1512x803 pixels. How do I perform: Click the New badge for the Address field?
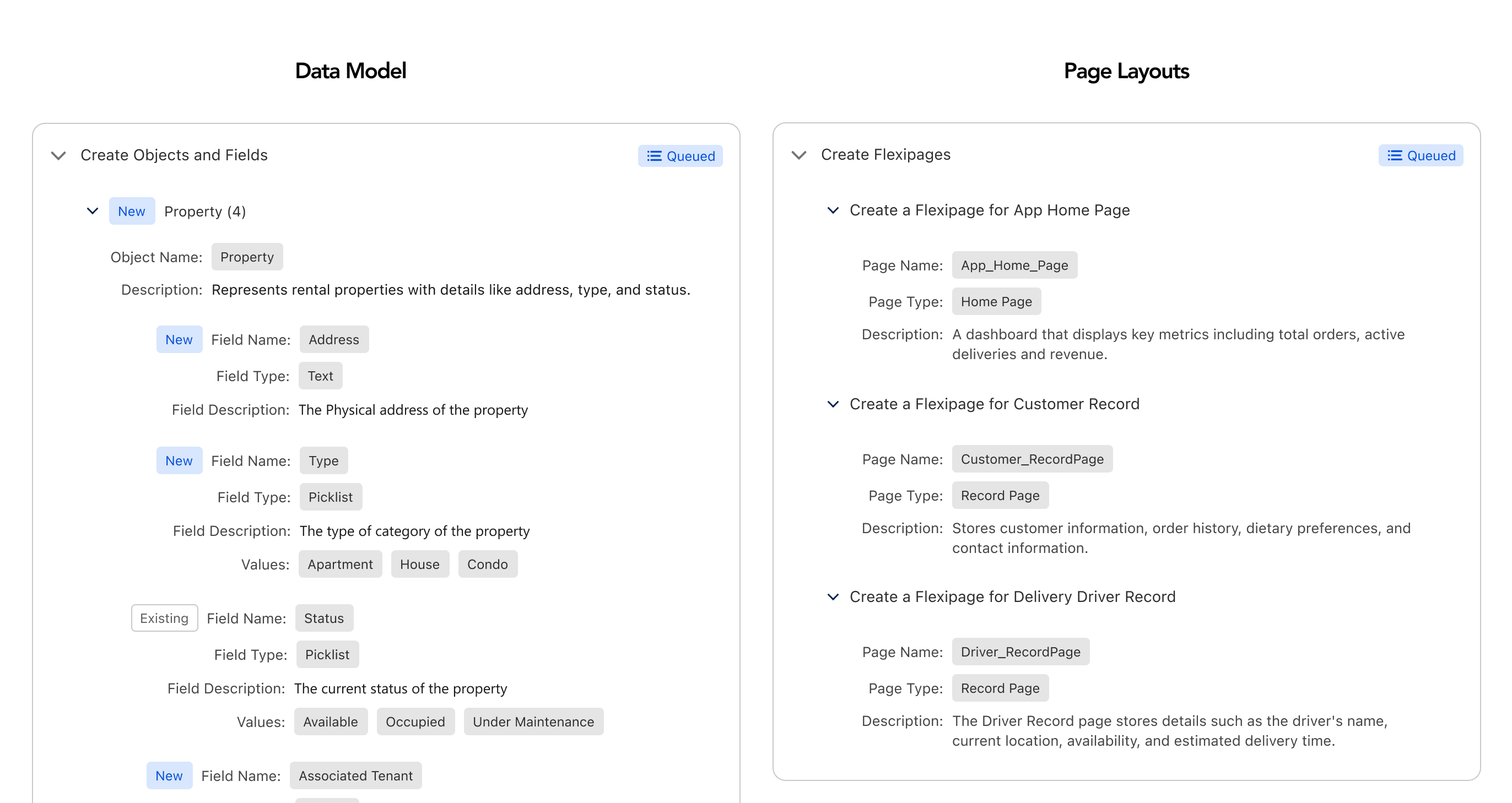pyautogui.click(x=179, y=340)
